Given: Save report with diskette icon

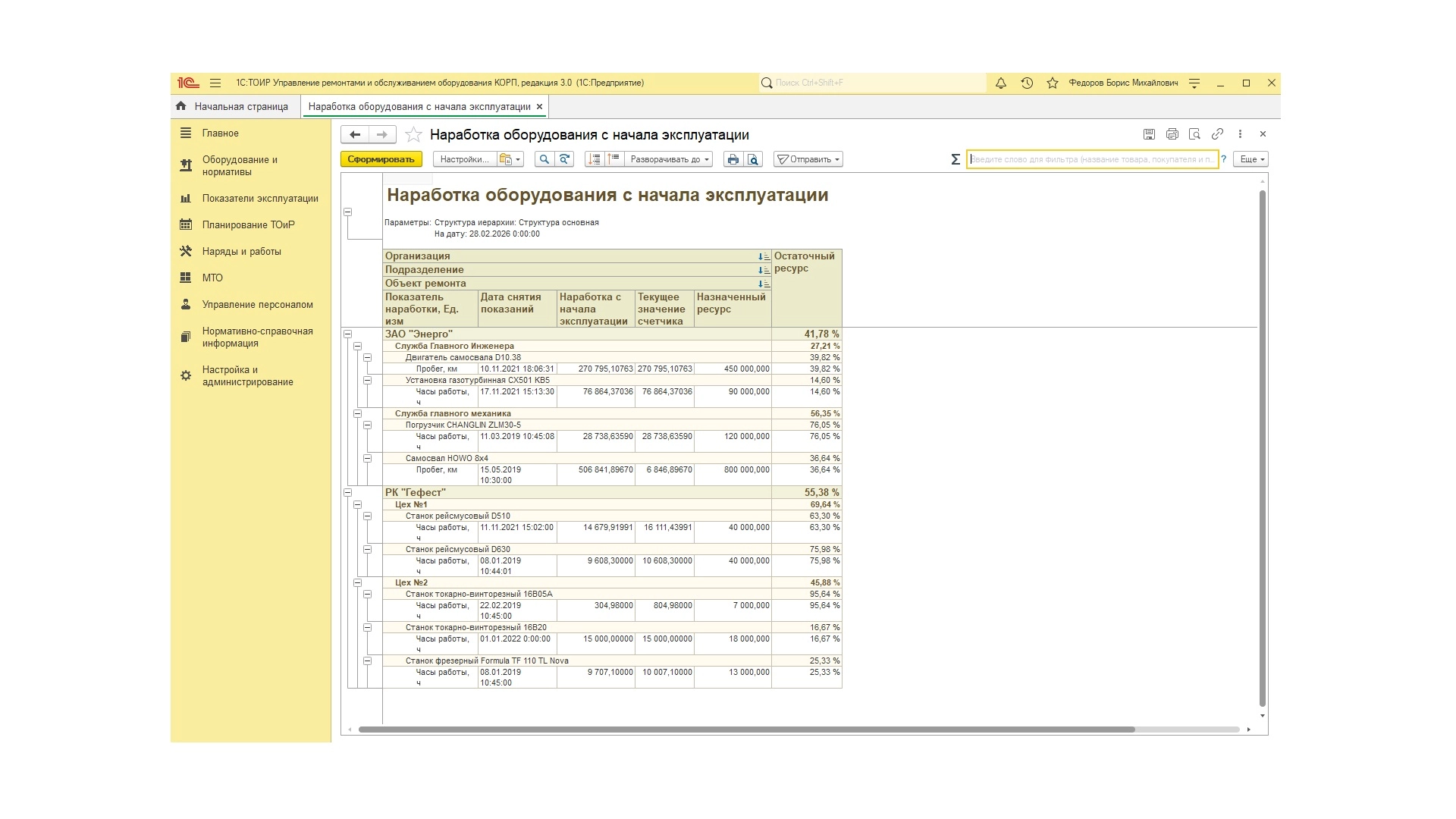Looking at the screenshot, I should pyautogui.click(x=1149, y=134).
